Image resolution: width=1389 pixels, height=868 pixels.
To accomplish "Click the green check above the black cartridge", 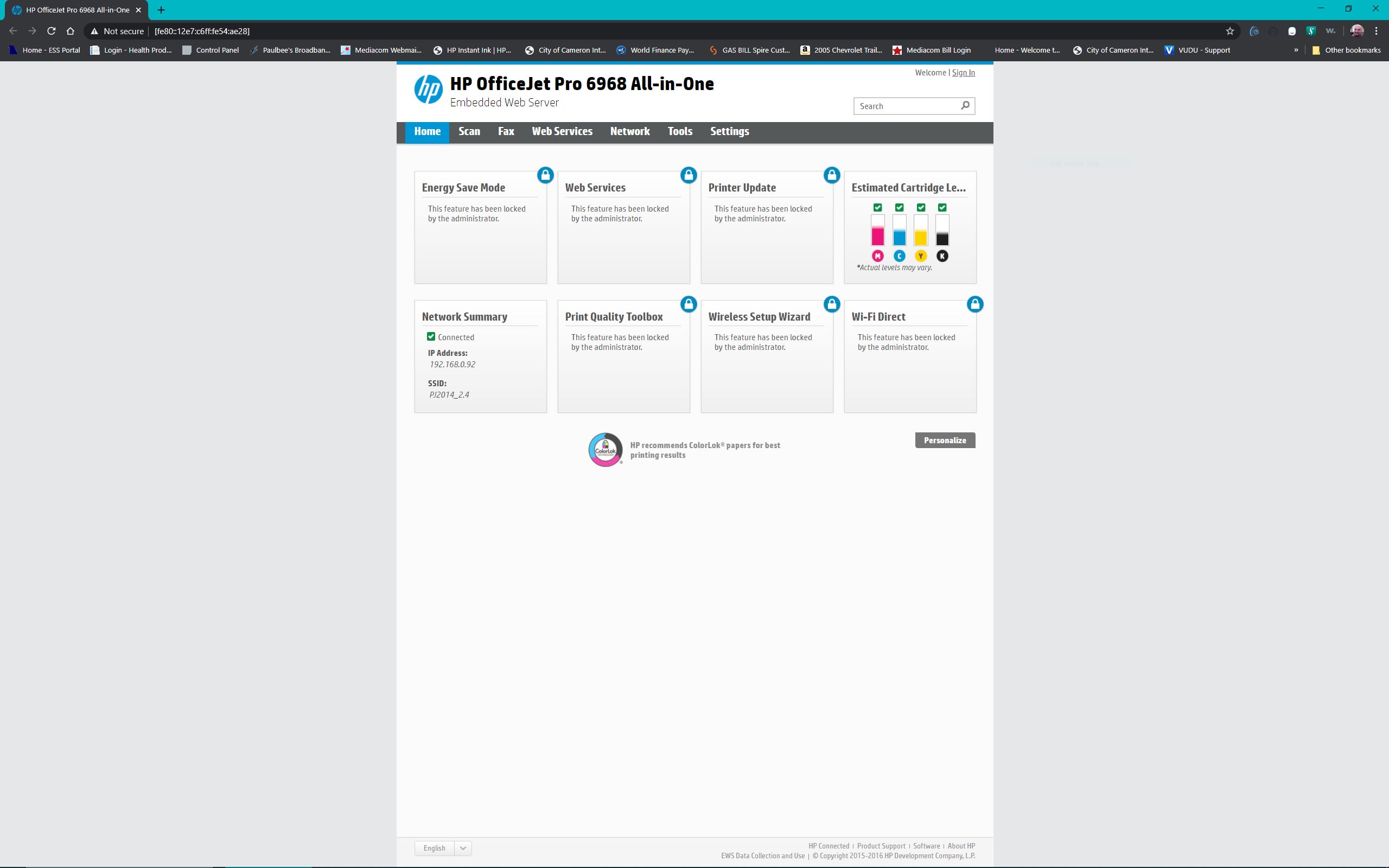I will pos(942,207).
